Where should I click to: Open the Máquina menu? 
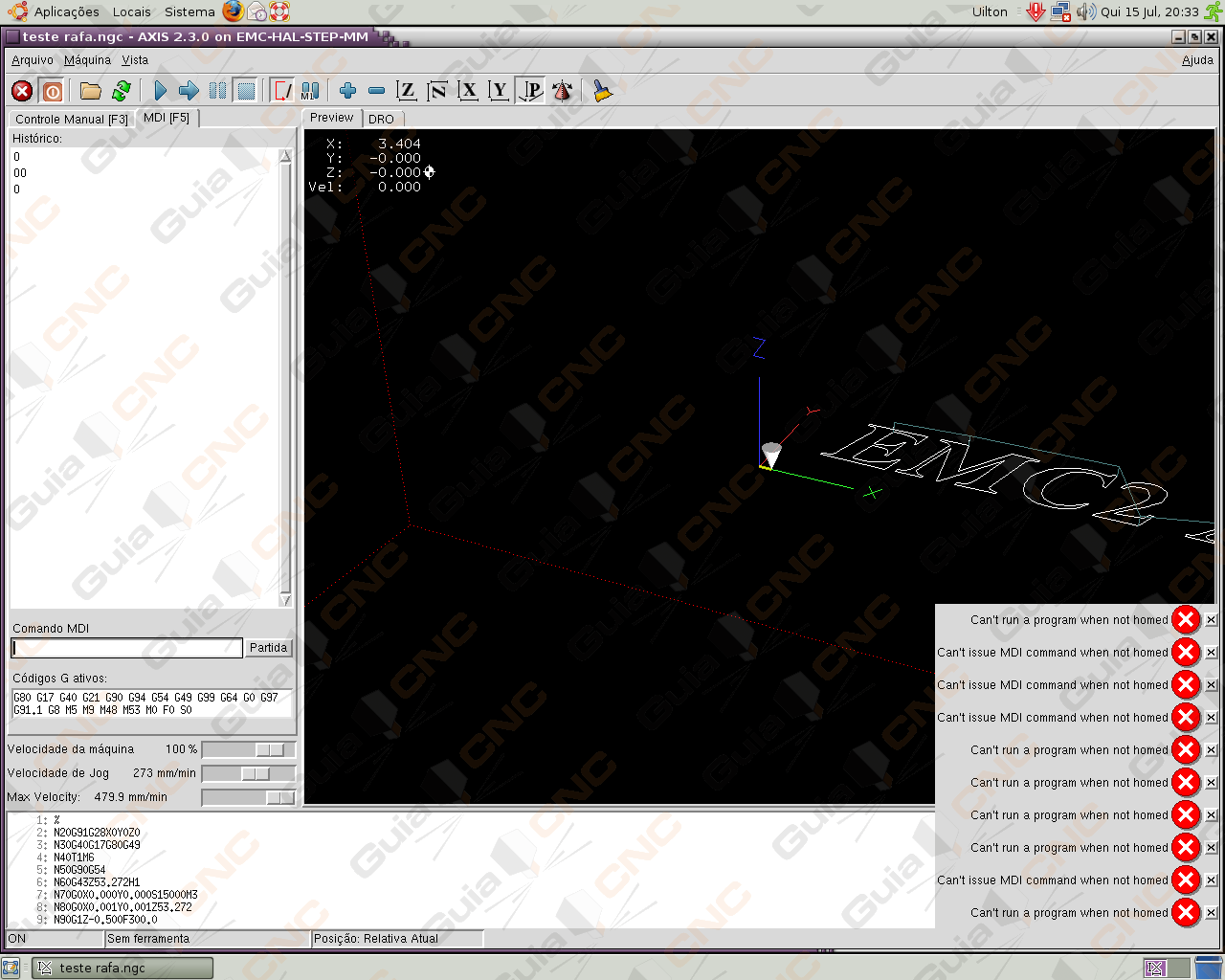pos(87,59)
